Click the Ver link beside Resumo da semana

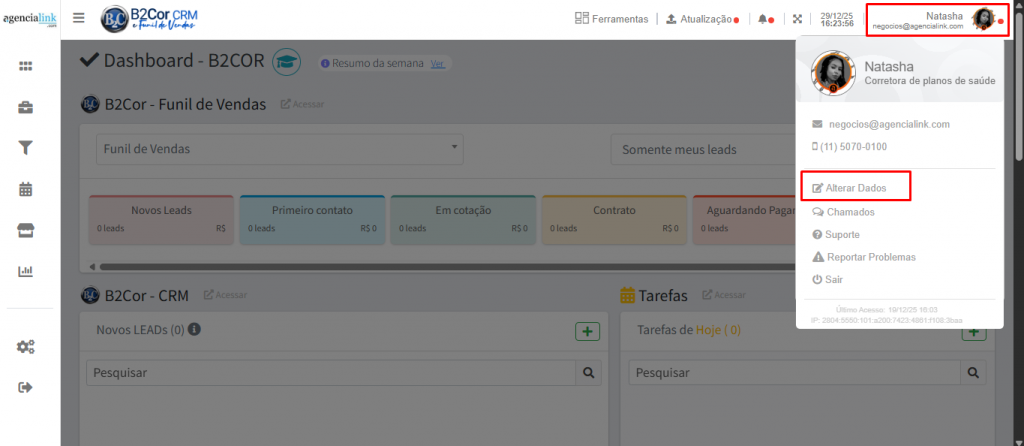click(x=437, y=63)
